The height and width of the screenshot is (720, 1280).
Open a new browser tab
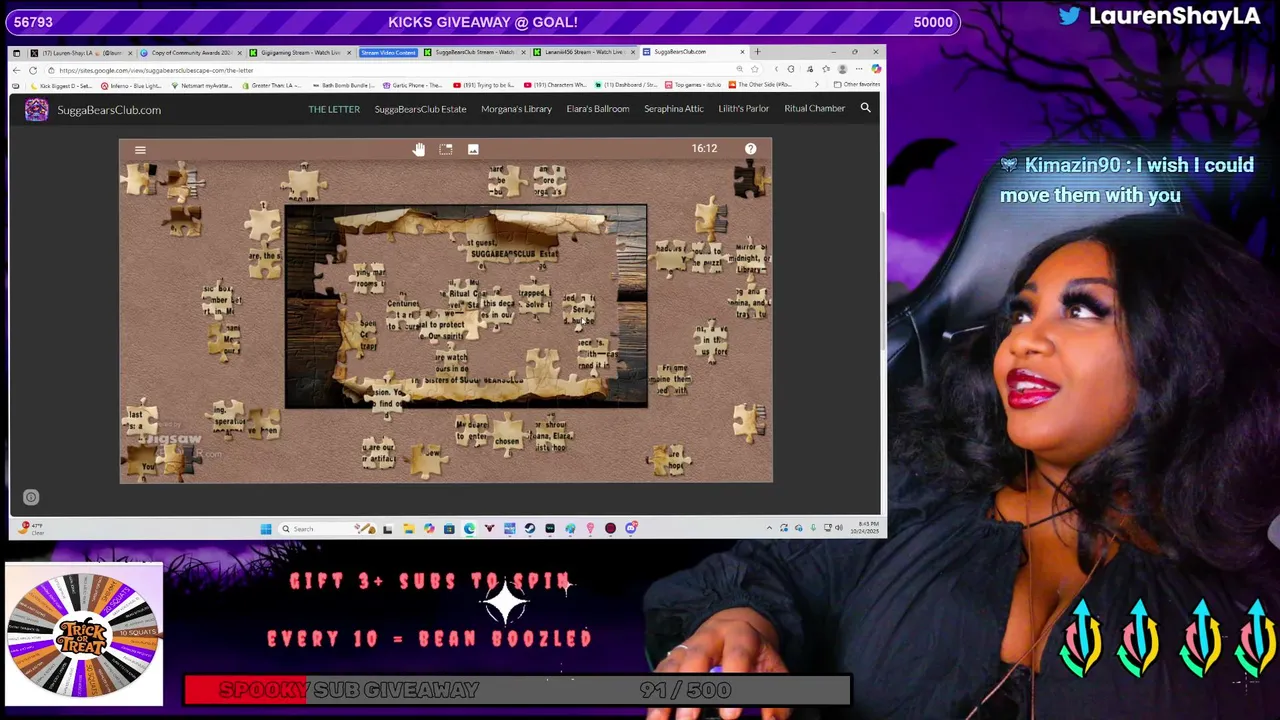757,52
